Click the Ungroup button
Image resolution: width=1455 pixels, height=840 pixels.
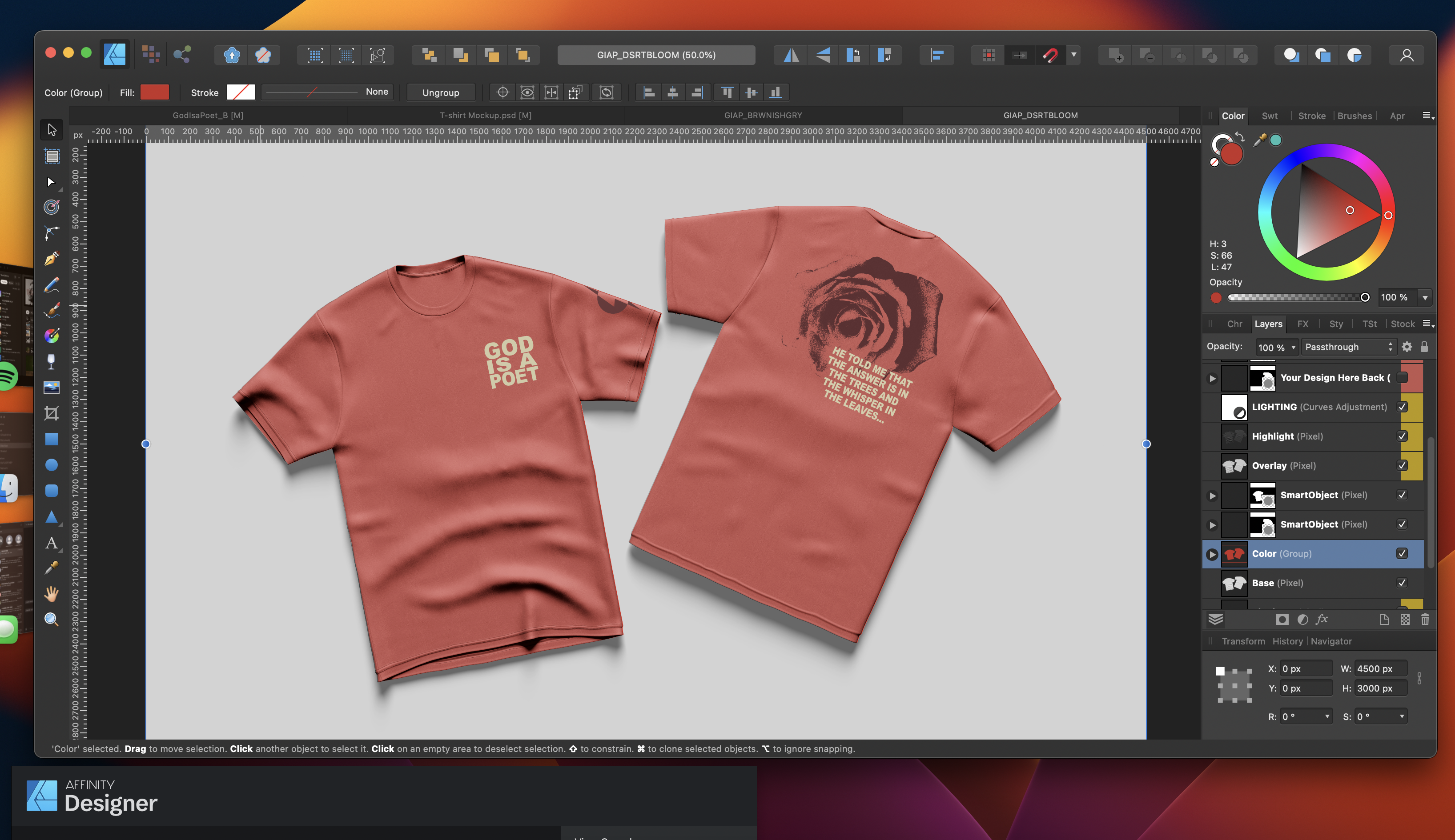tap(440, 92)
